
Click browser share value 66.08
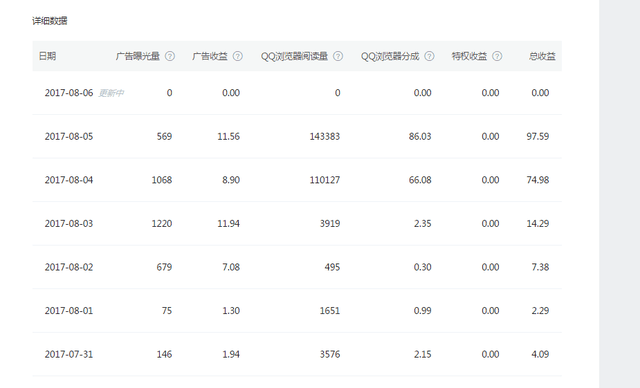(420, 180)
